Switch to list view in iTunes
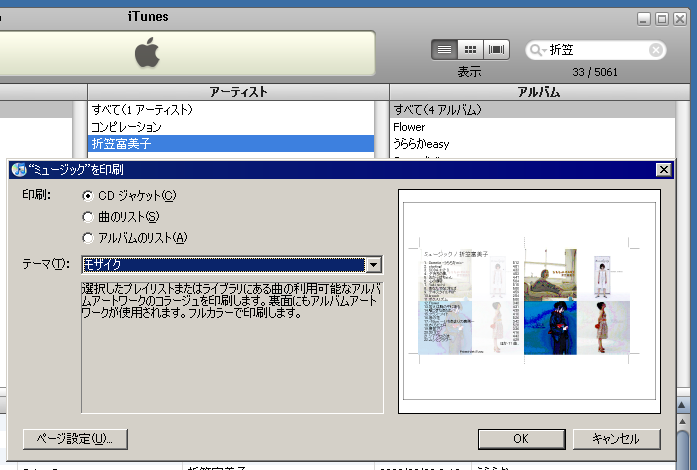Viewport: 697px width, 470px height. (x=444, y=49)
